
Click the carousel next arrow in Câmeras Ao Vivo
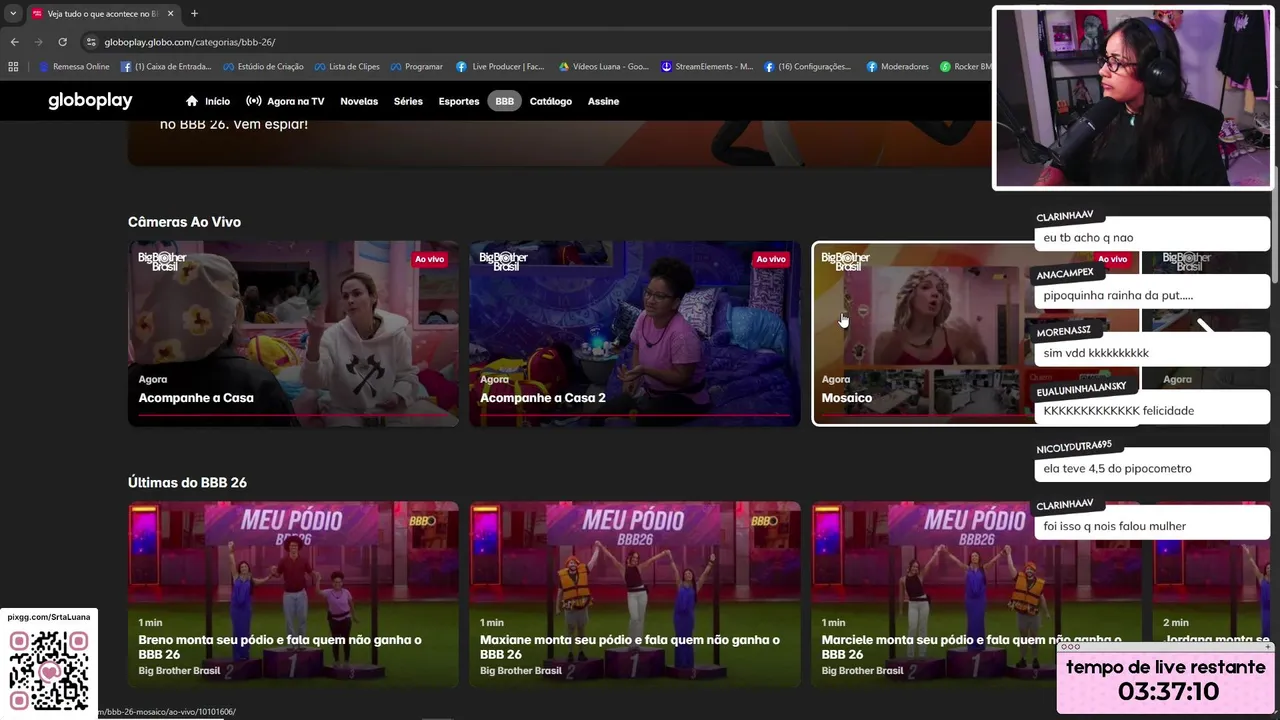[x=1206, y=327]
